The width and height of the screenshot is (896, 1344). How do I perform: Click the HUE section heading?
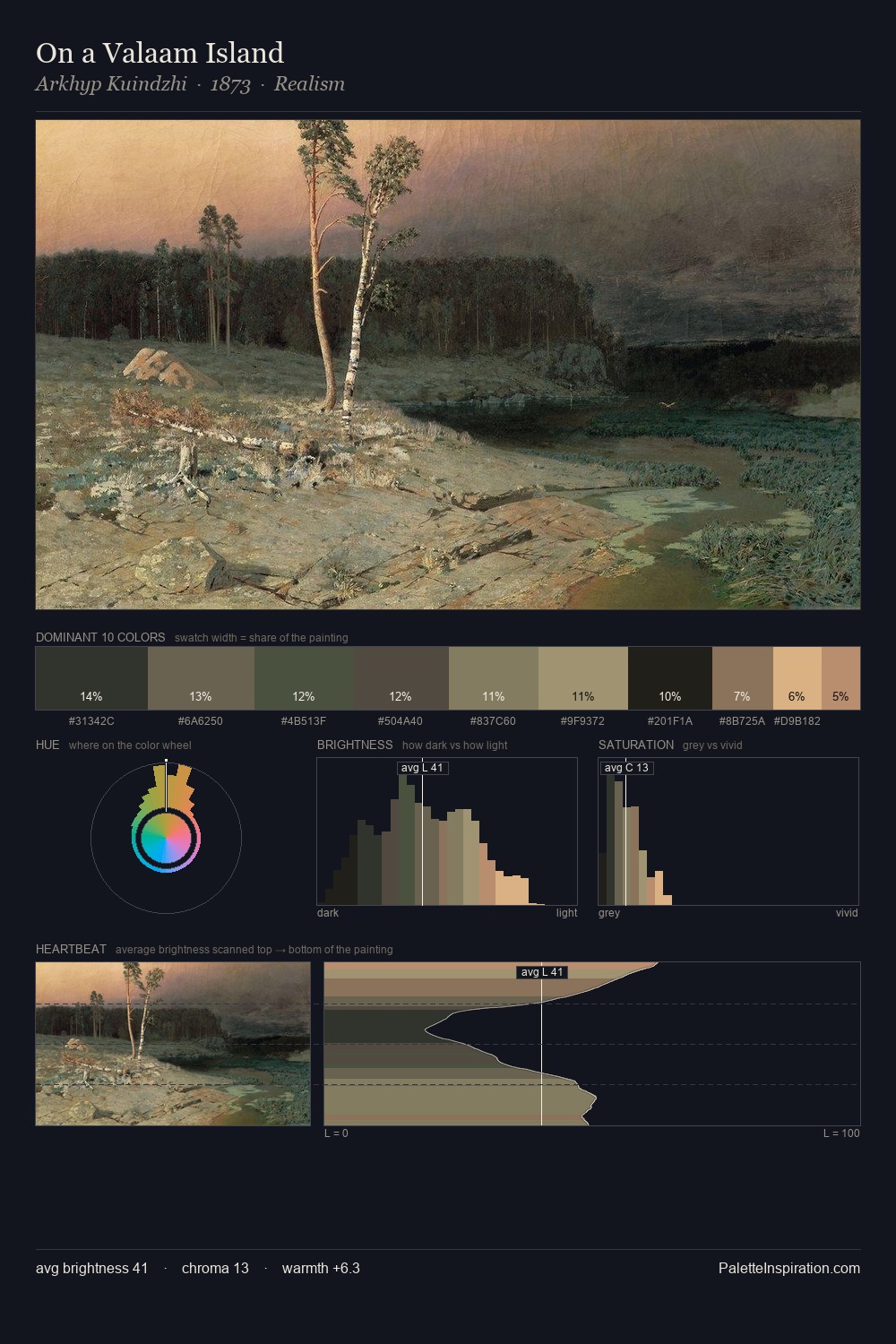[x=47, y=745]
